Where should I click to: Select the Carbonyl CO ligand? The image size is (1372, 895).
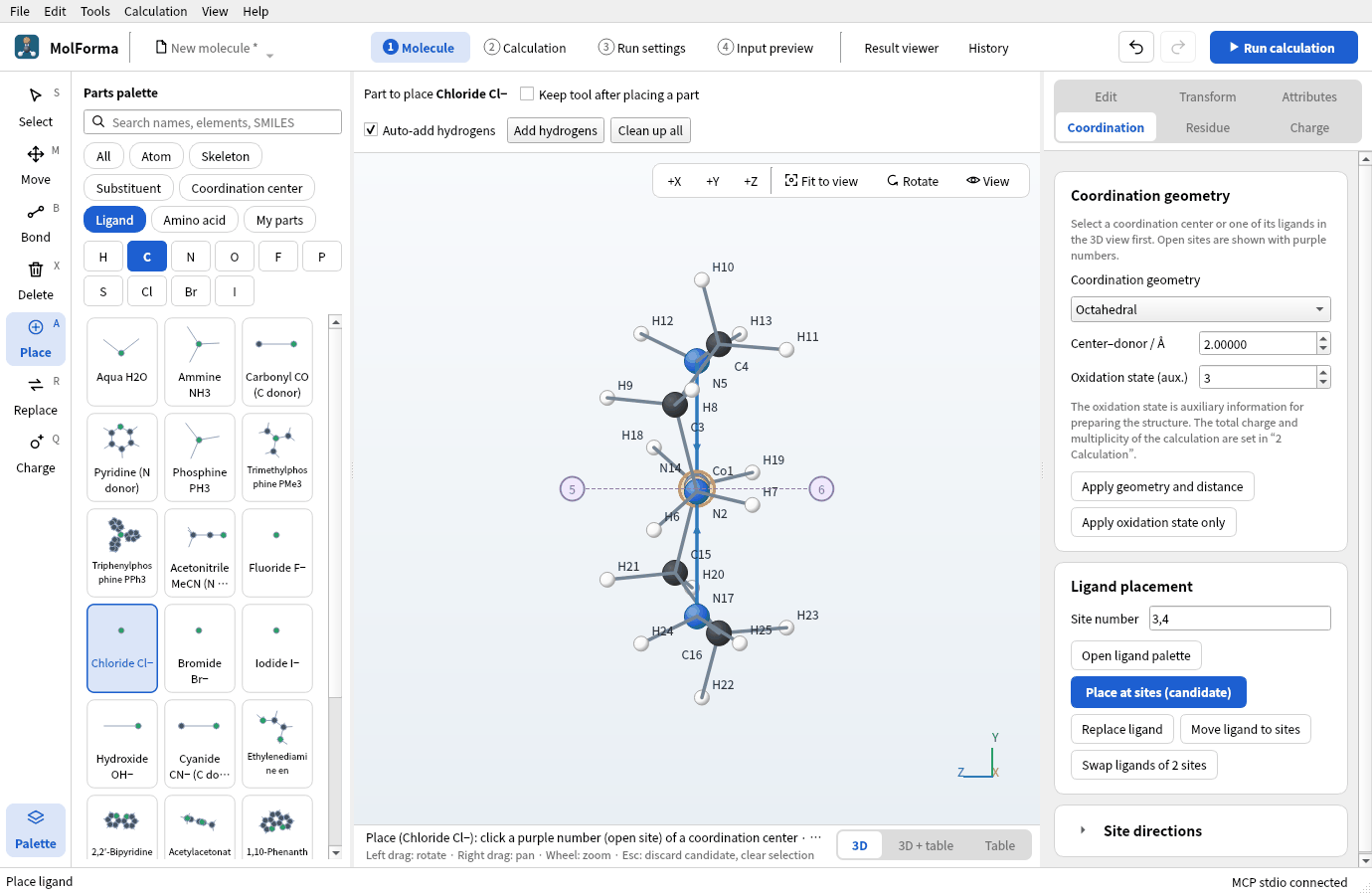pos(277,362)
